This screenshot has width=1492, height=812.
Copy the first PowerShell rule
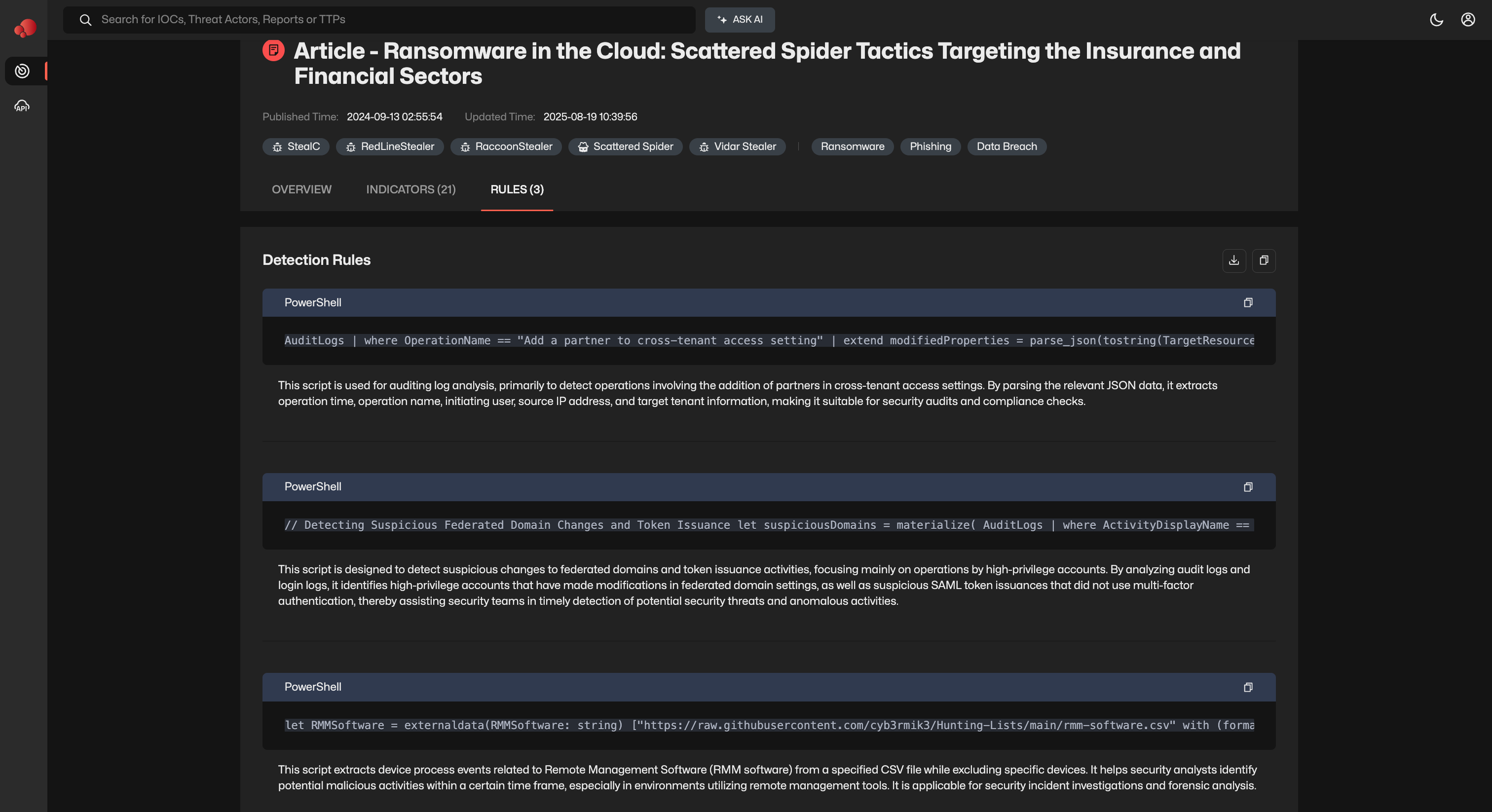(1248, 303)
